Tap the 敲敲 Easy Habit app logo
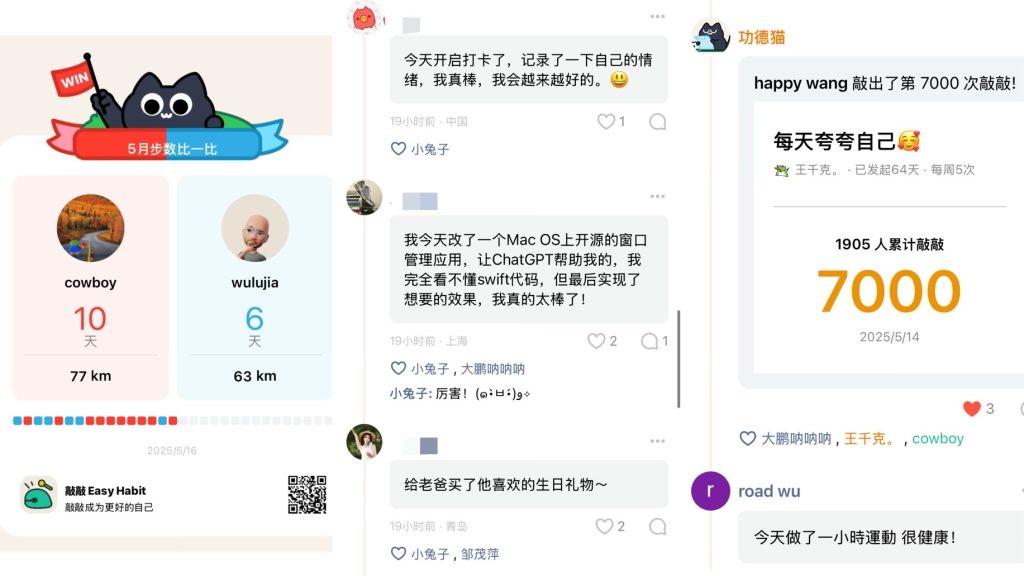The image size is (1024, 576). (x=39, y=494)
